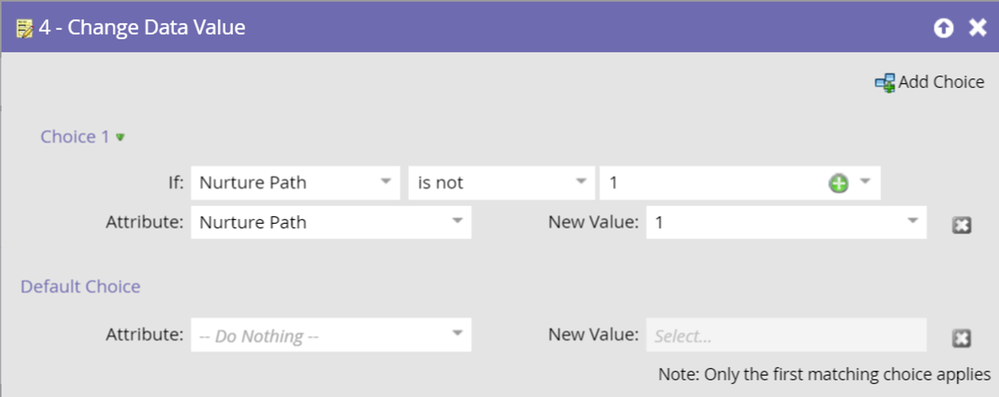Open the Do Nothing attribute dropdown
Image resolution: width=999 pixels, height=397 pixels.
[331, 335]
